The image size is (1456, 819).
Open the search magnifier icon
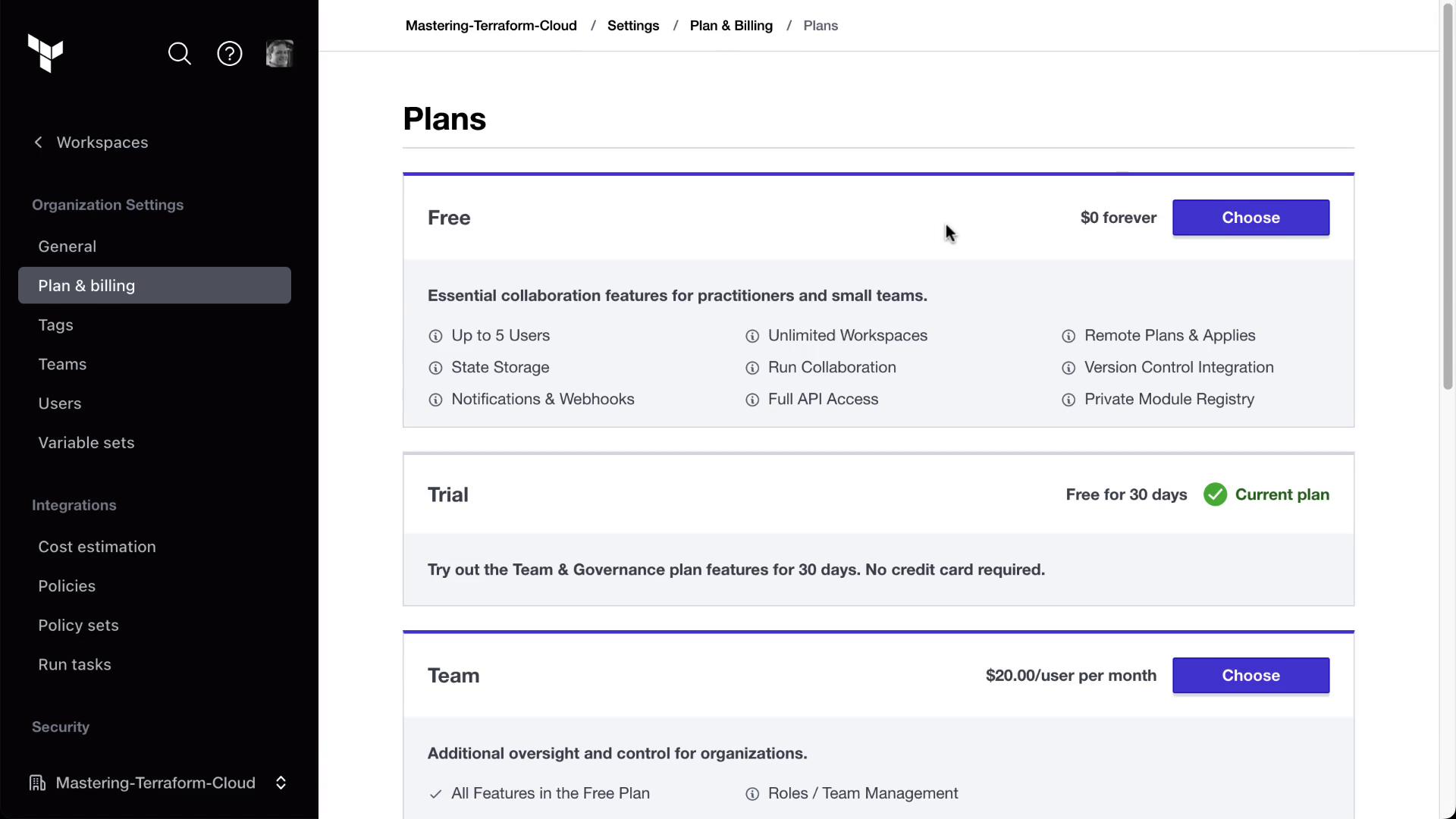coord(180,54)
